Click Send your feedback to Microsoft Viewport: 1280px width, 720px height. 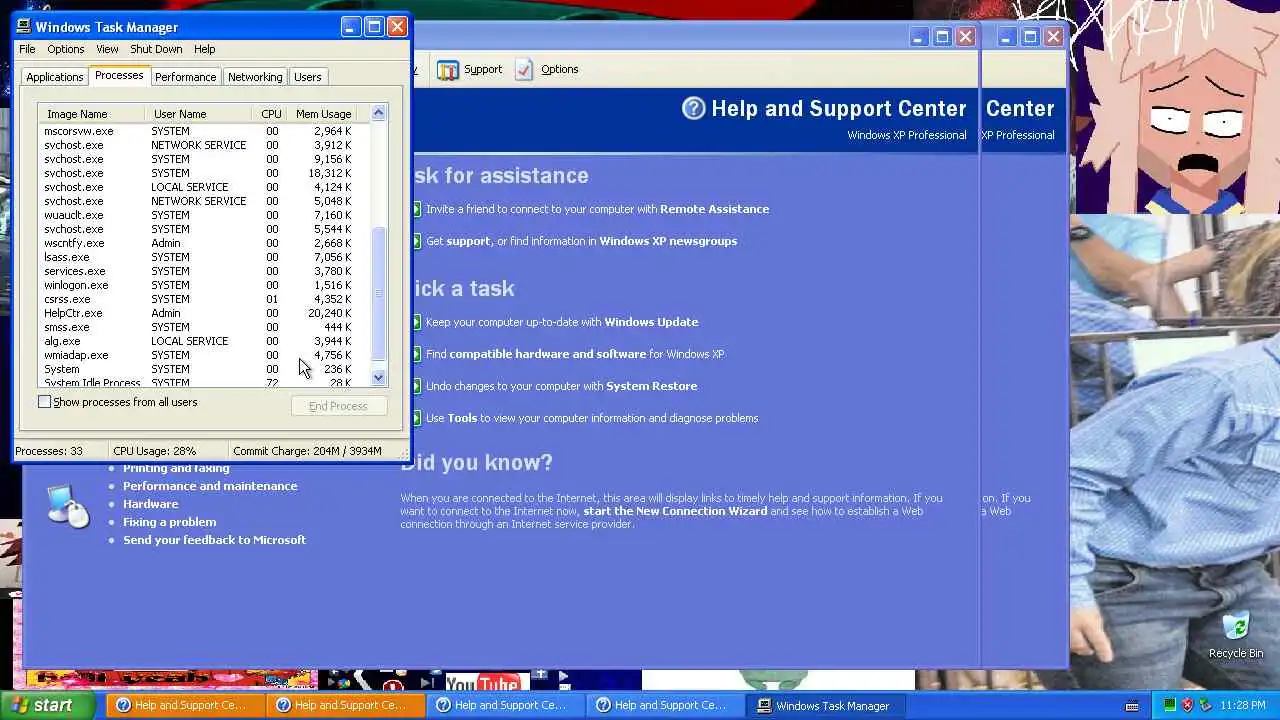coord(214,540)
